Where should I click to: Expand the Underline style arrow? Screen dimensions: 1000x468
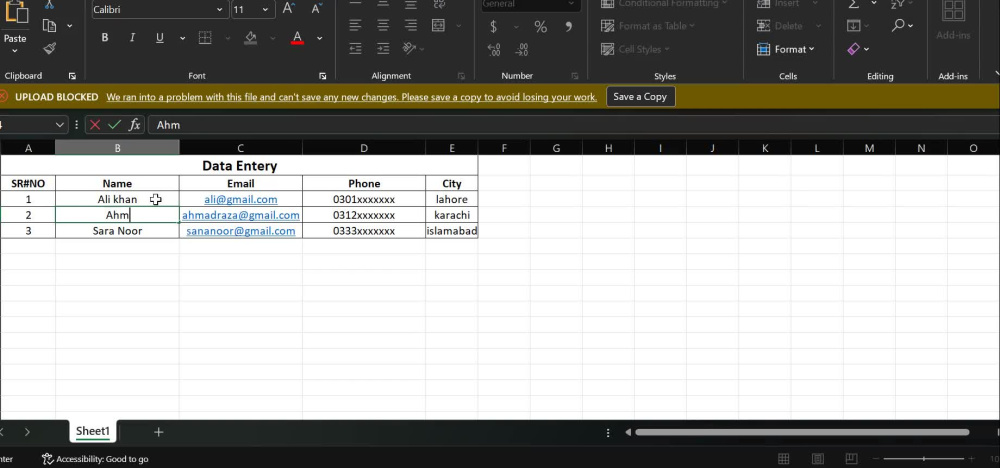coord(182,38)
